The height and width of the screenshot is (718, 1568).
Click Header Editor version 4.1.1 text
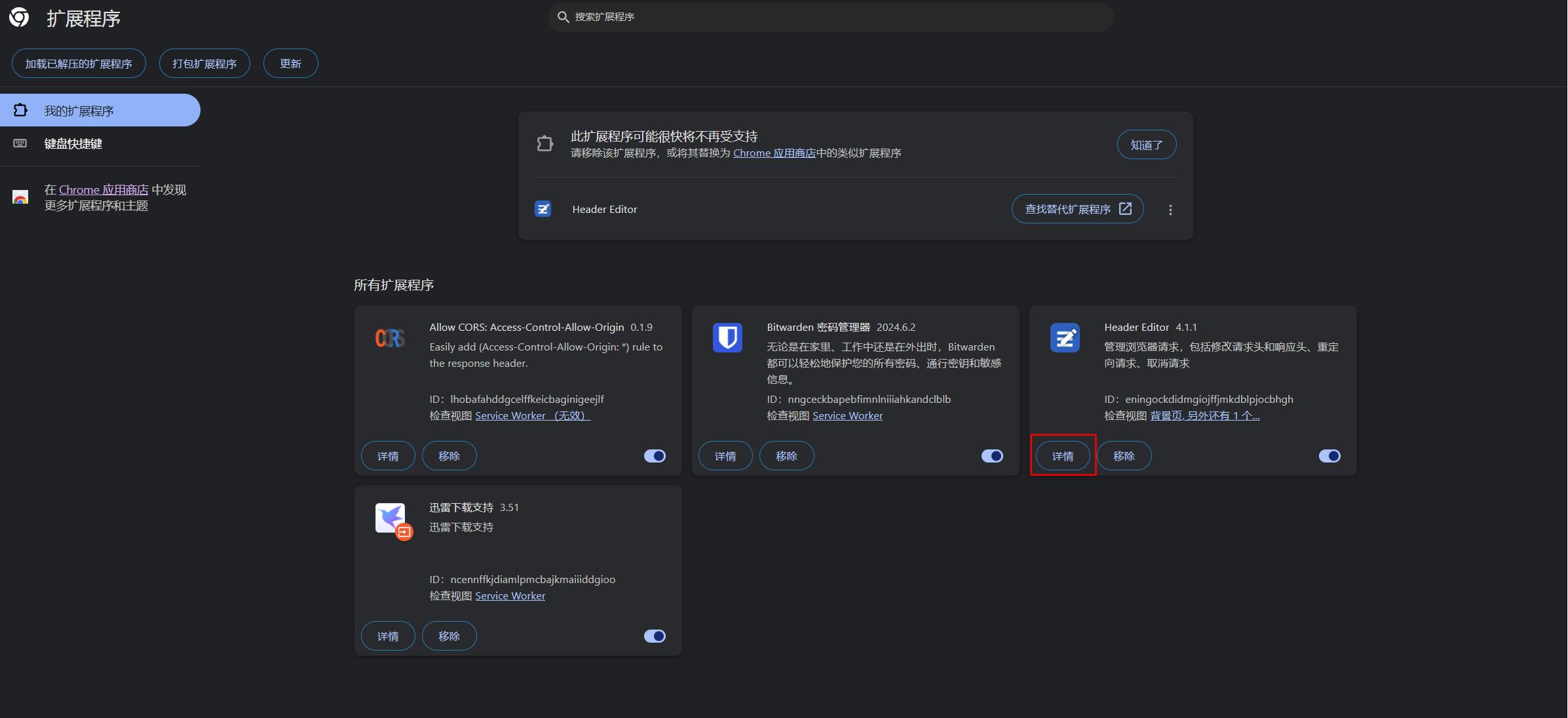(1186, 327)
